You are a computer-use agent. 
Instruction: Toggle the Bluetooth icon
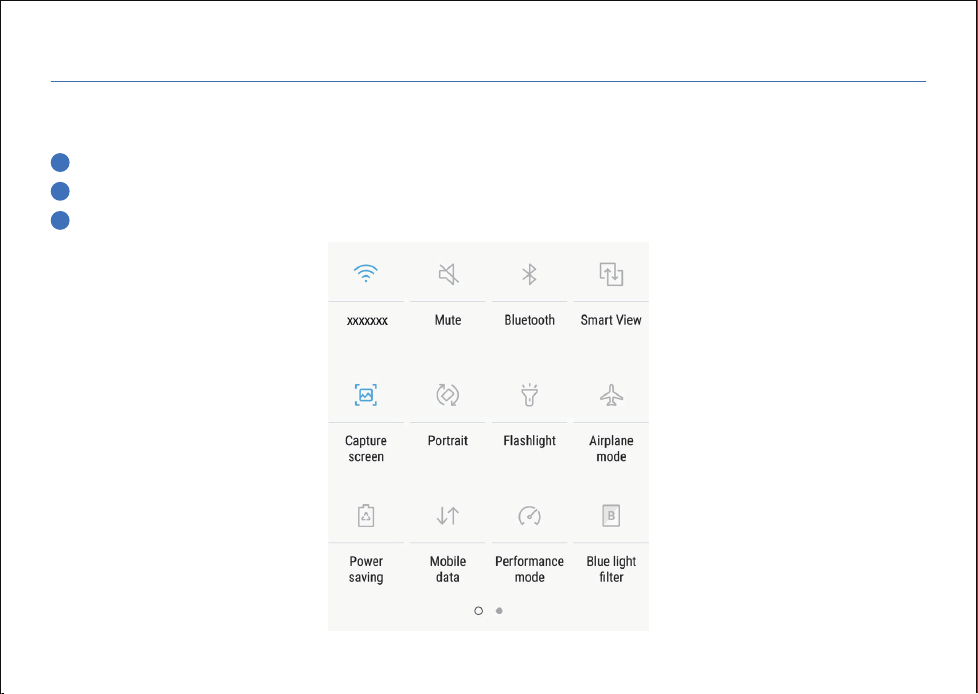[530, 274]
